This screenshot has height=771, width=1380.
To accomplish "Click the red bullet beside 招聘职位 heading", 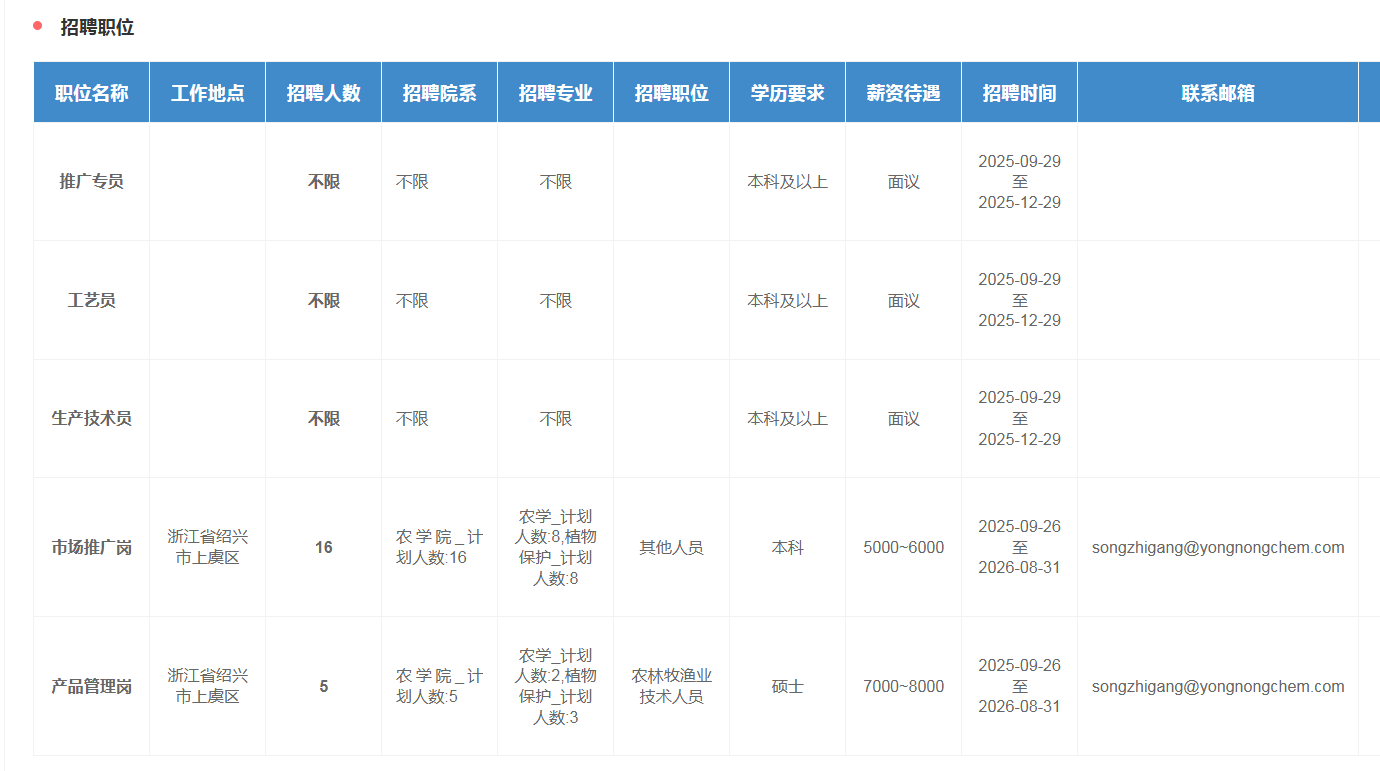I will click(38, 26).
